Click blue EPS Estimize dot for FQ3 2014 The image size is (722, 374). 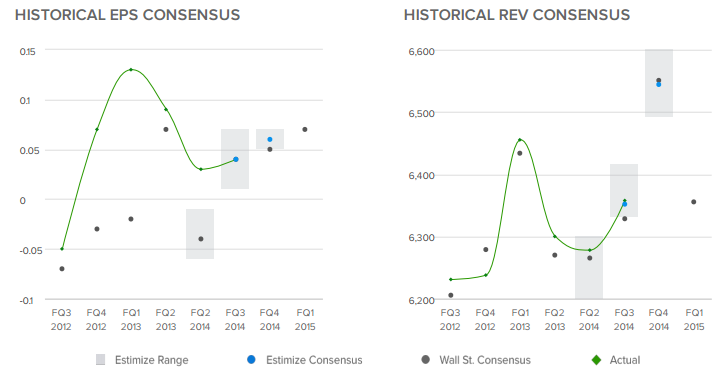(x=236, y=159)
